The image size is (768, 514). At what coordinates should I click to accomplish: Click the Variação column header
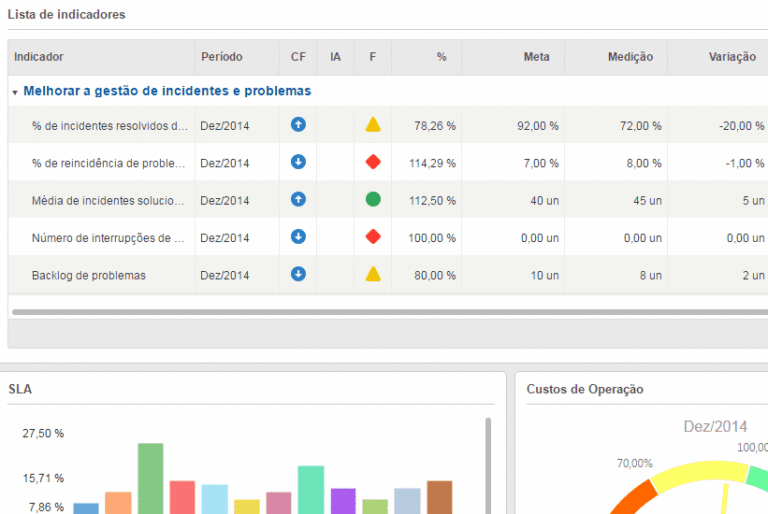point(732,57)
